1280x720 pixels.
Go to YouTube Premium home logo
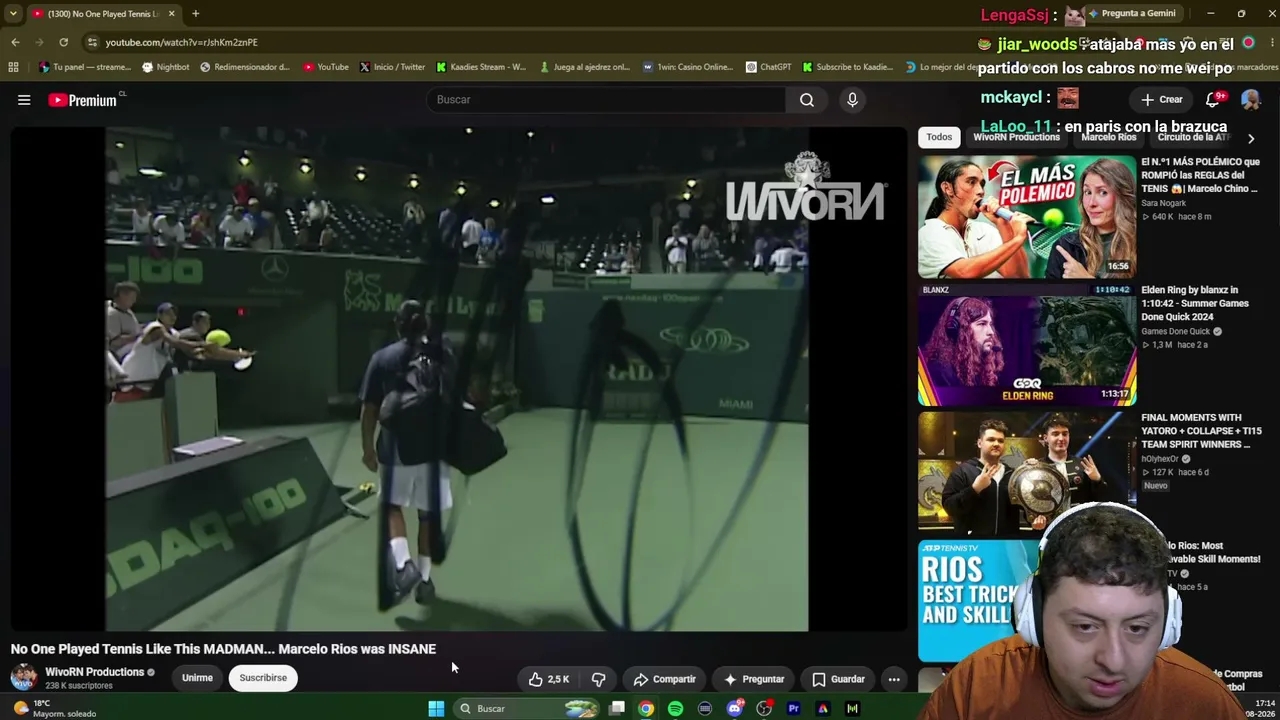pos(82,100)
